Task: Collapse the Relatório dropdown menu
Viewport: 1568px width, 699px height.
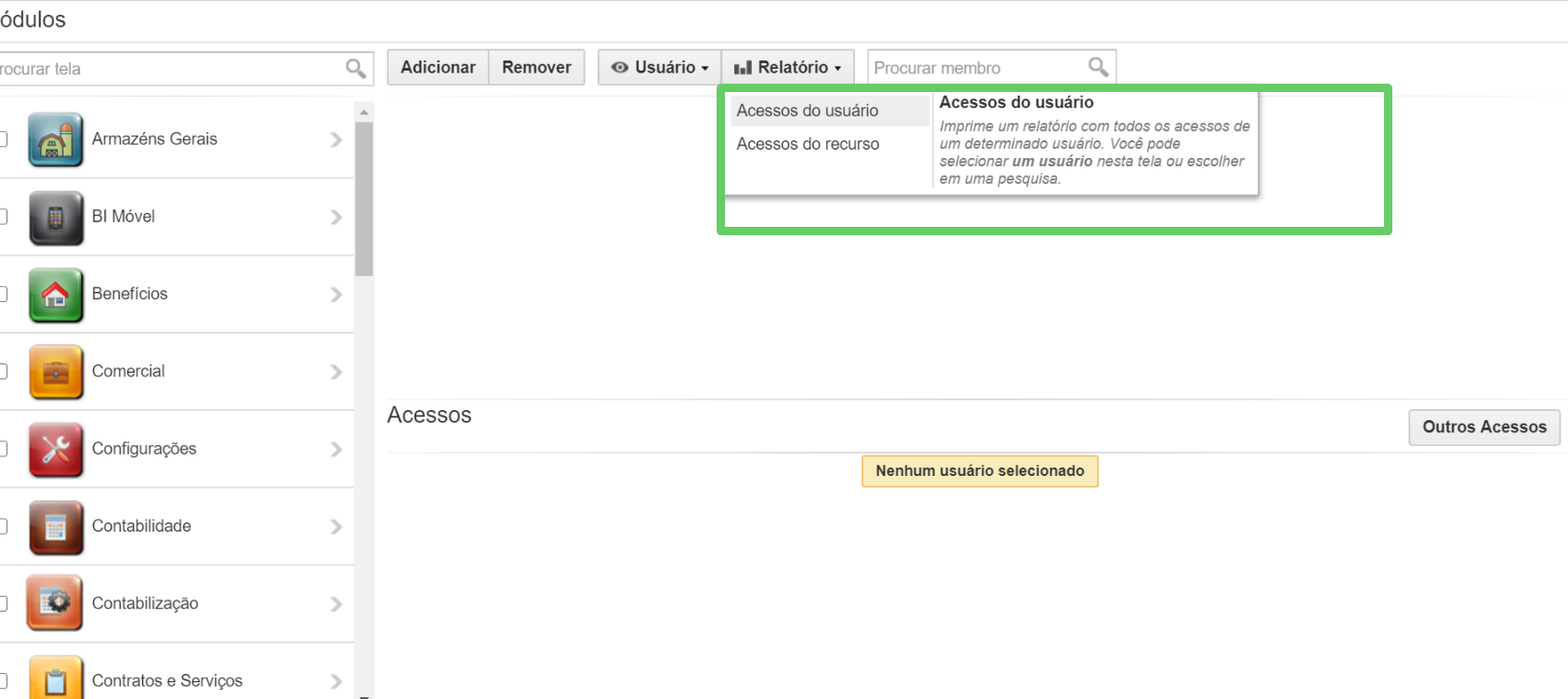Action: click(787, 68)
